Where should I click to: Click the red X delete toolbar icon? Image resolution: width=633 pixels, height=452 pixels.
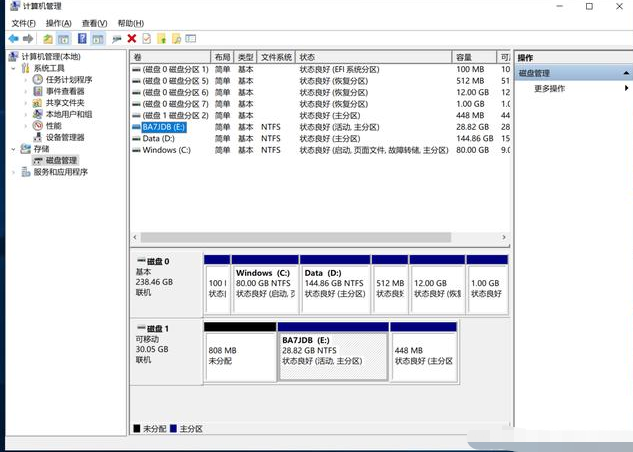point(132,39)
